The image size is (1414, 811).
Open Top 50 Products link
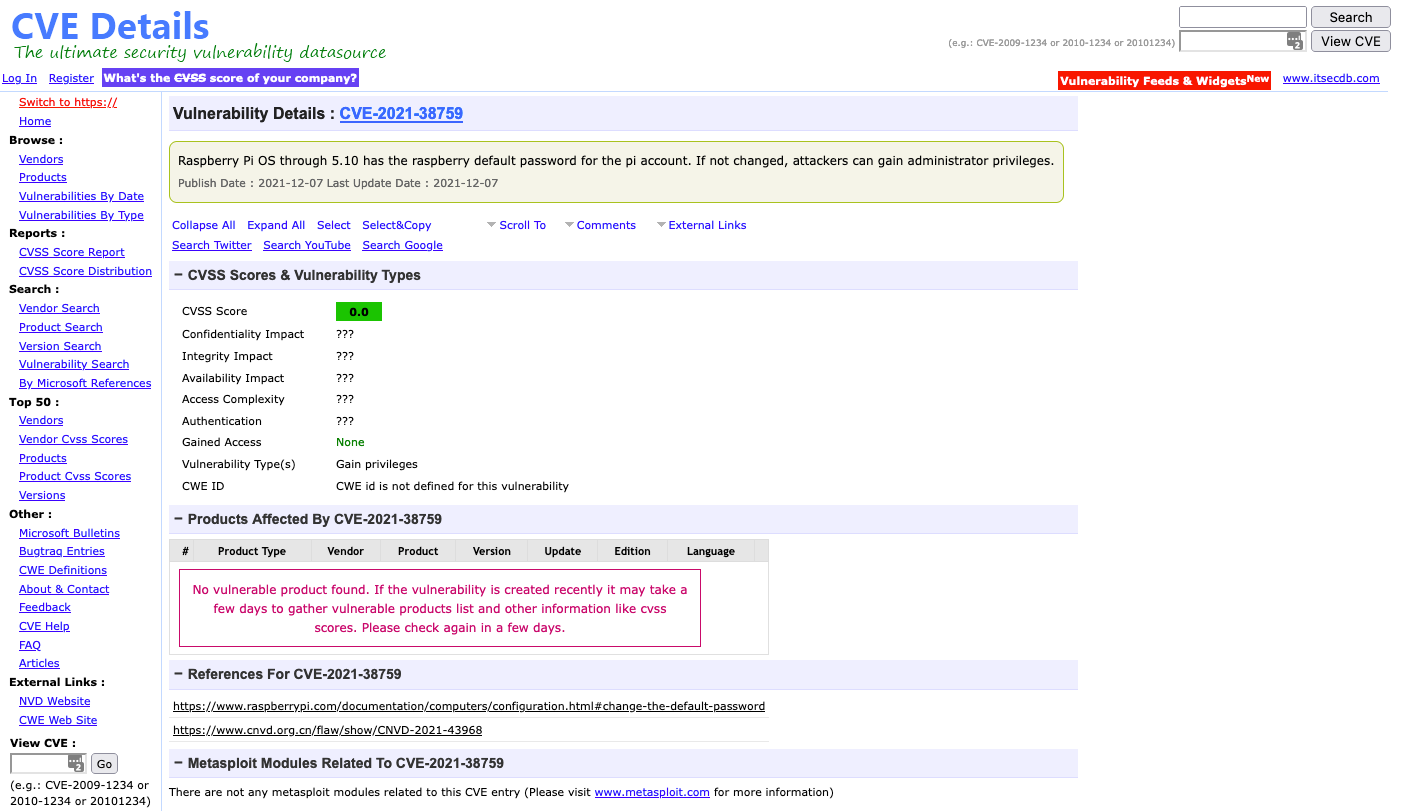[x=43, y=458]
